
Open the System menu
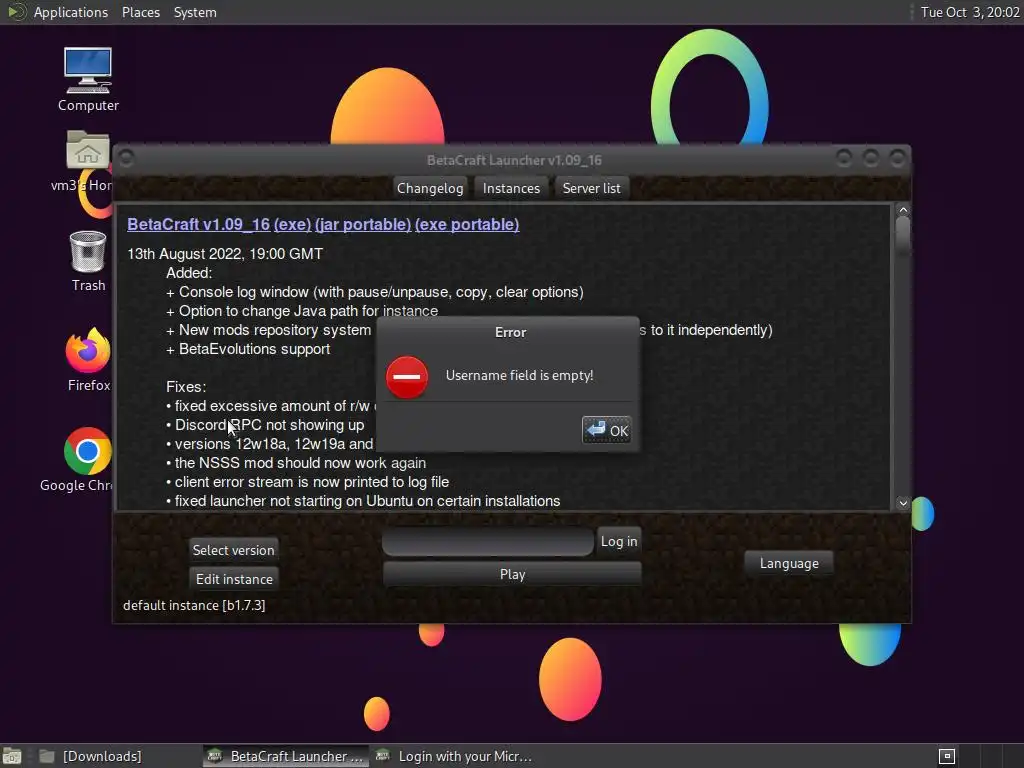point(195,12)
